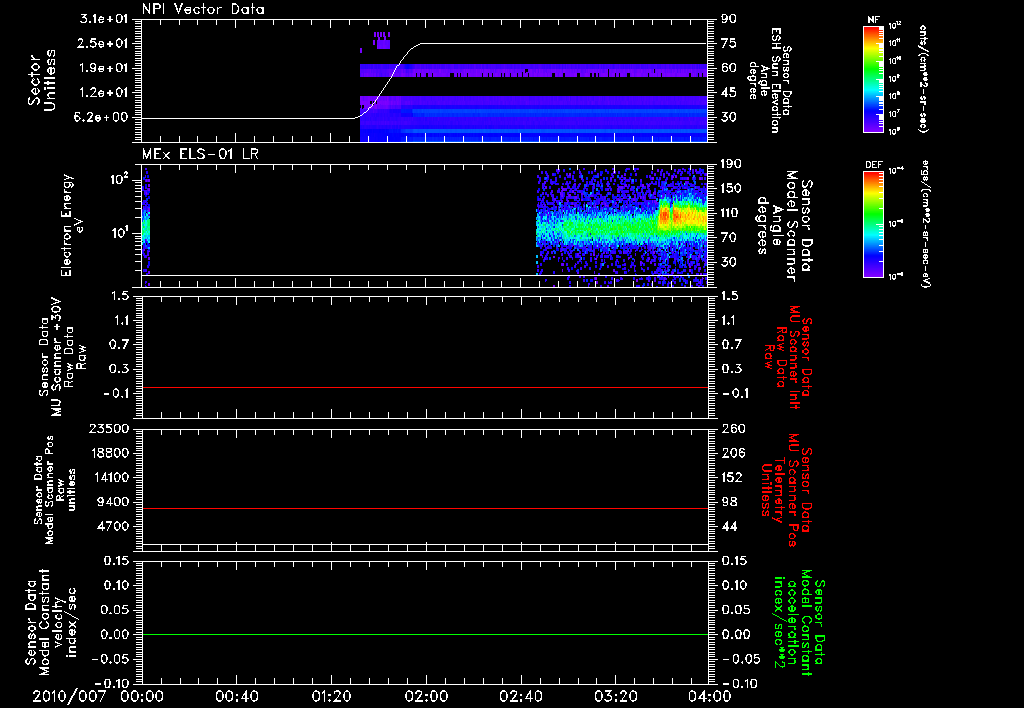
Task: Click the 90 degree sun elevation tick label
Action: tap(729, 18)
